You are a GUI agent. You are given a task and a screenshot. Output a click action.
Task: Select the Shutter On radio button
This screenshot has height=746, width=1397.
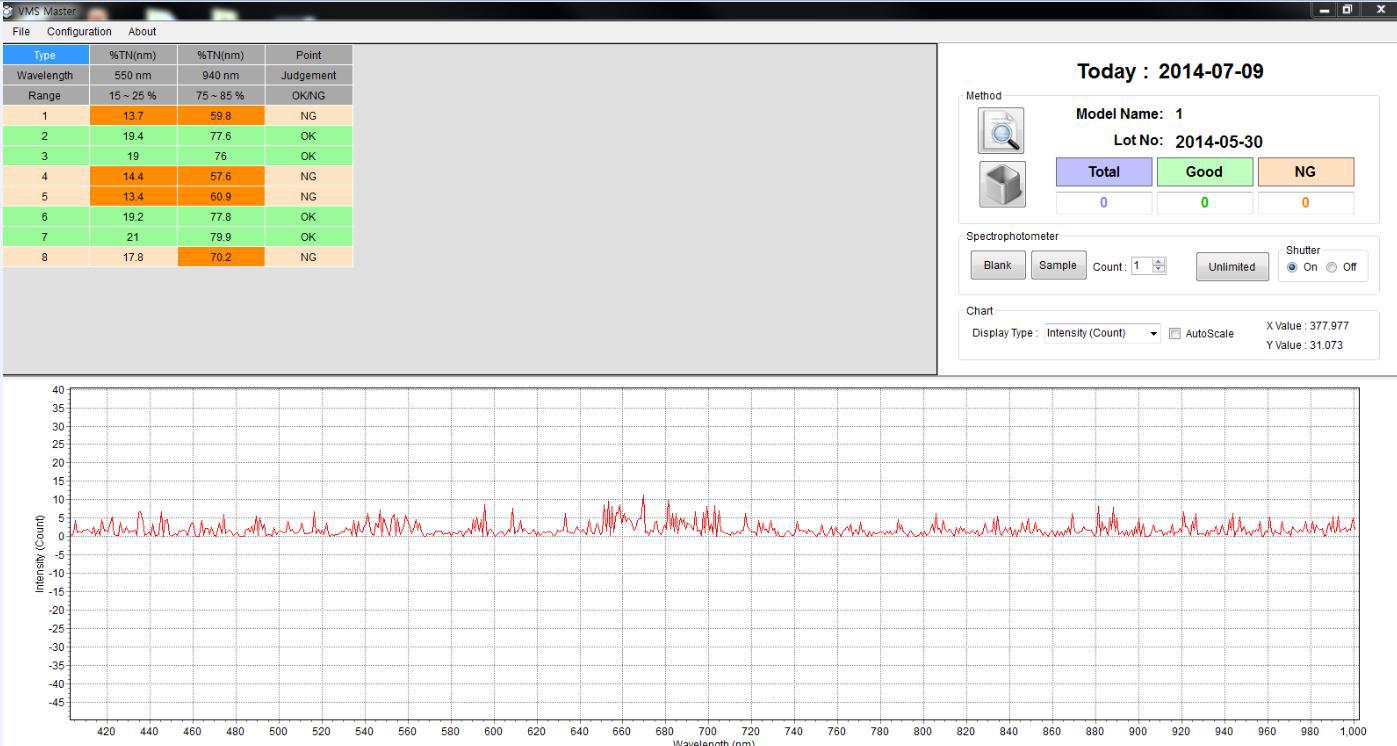click(1293, 267)
